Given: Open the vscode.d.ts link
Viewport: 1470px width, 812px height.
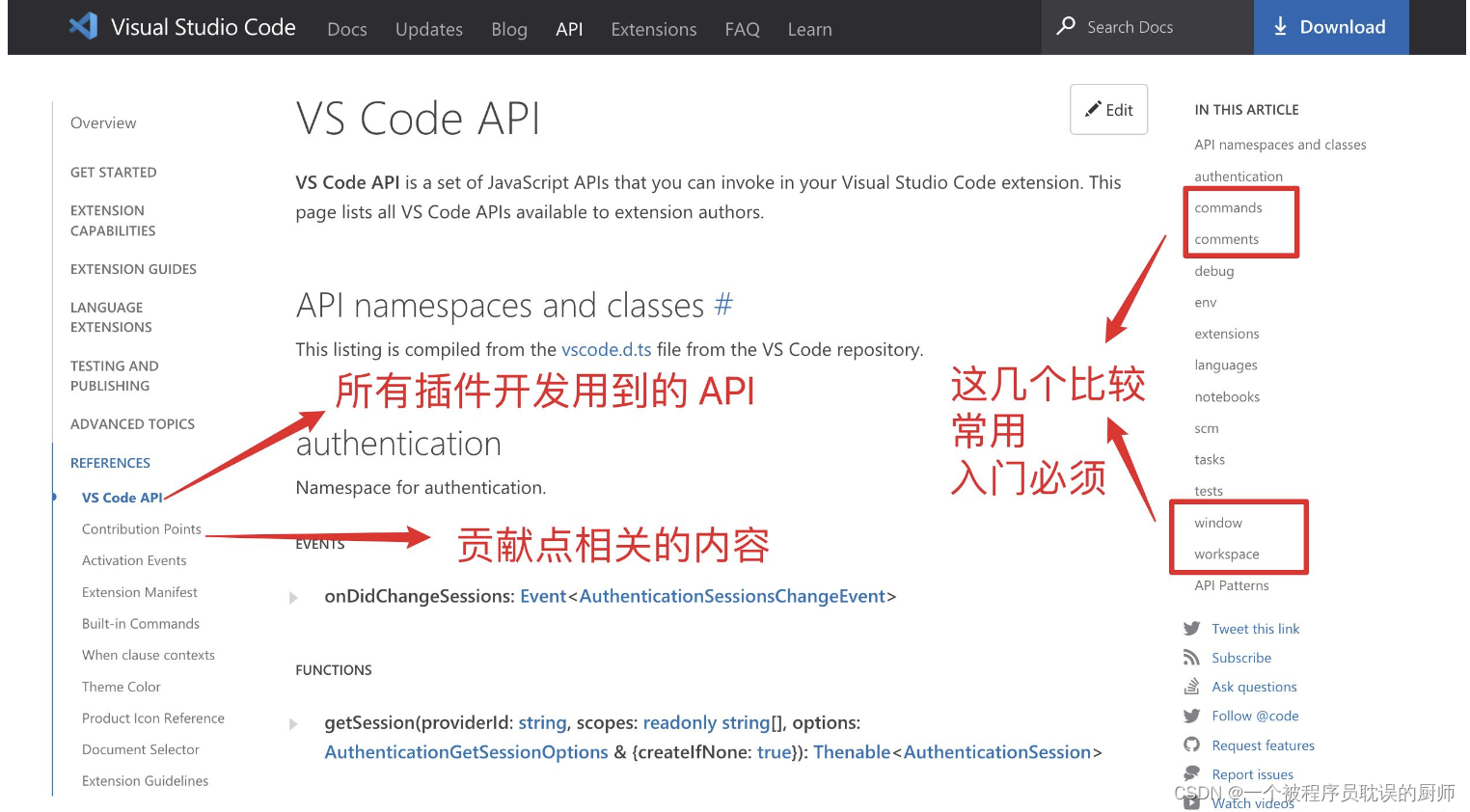Looking at the screenshot, I should 607,349.
